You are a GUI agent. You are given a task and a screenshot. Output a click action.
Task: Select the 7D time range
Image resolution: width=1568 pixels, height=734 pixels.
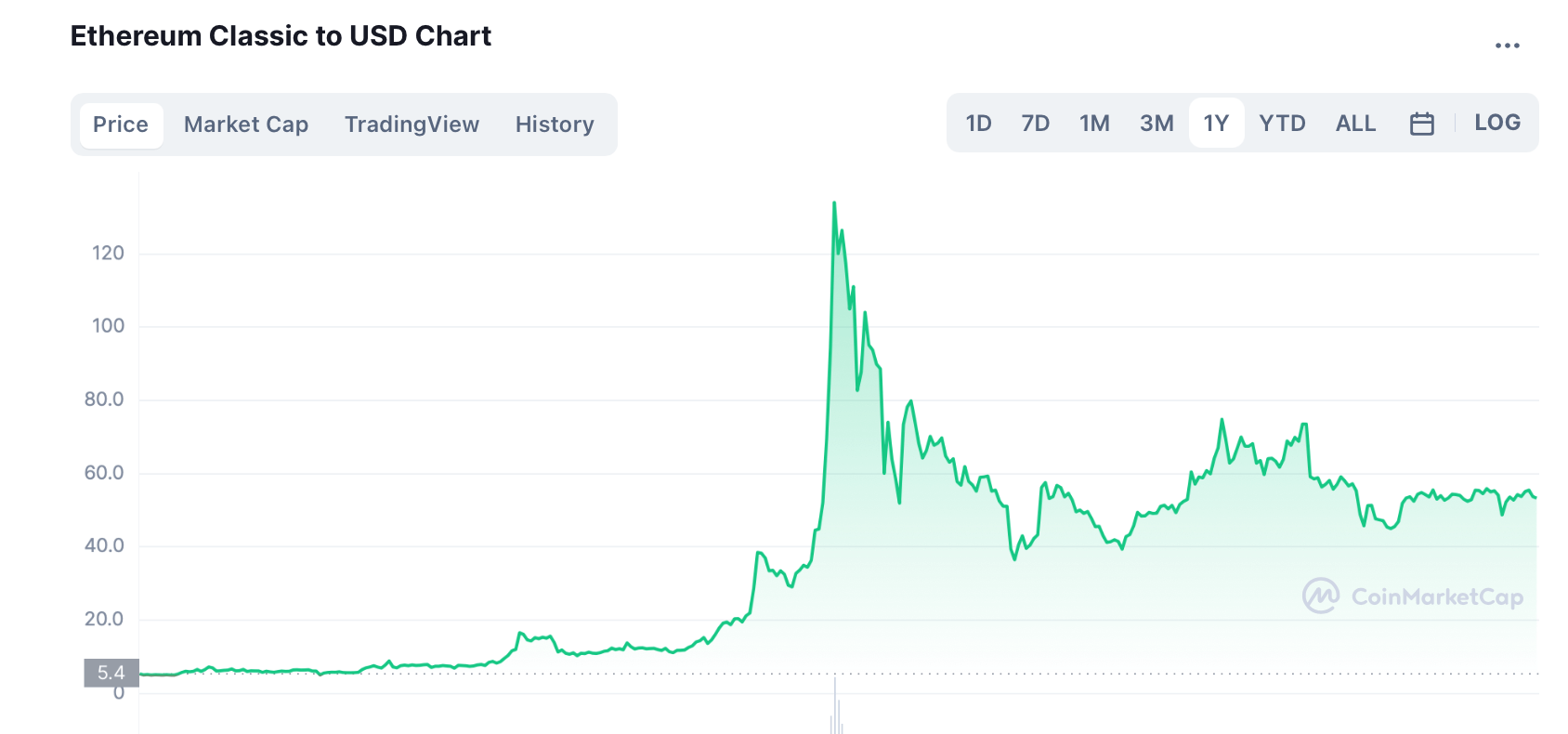coord(1035,124)
